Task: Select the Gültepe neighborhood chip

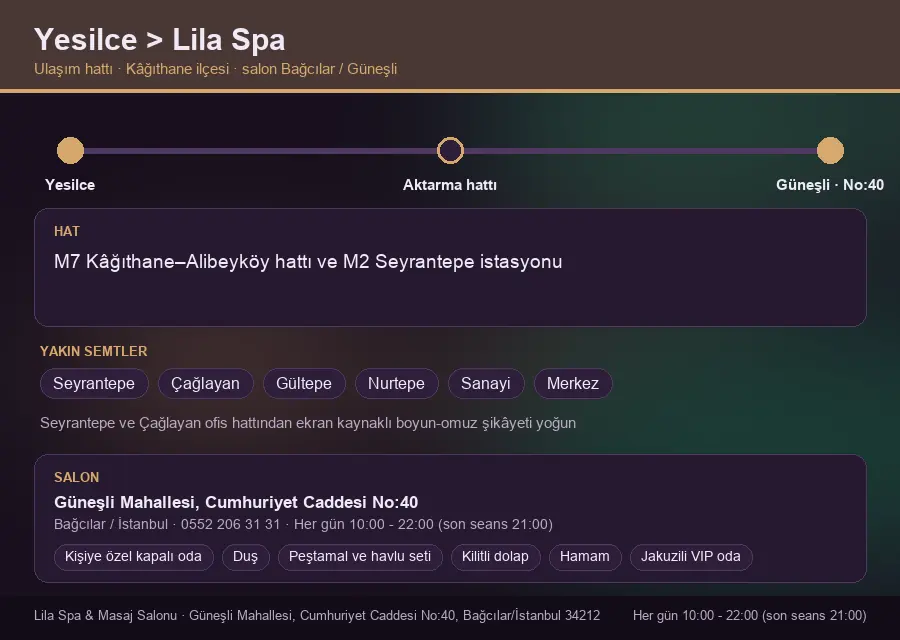Action: point(304,383)
